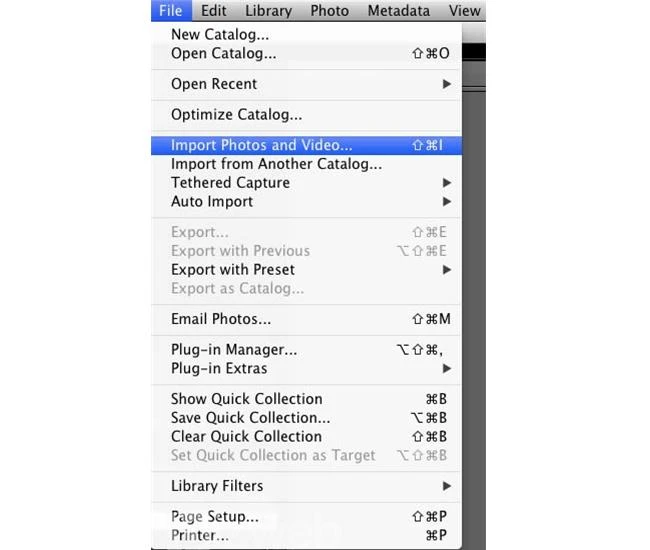Expand the Plug-in Extras submenu
The width and height of the screenshot is (650, 550).
[x=219, y=368]
